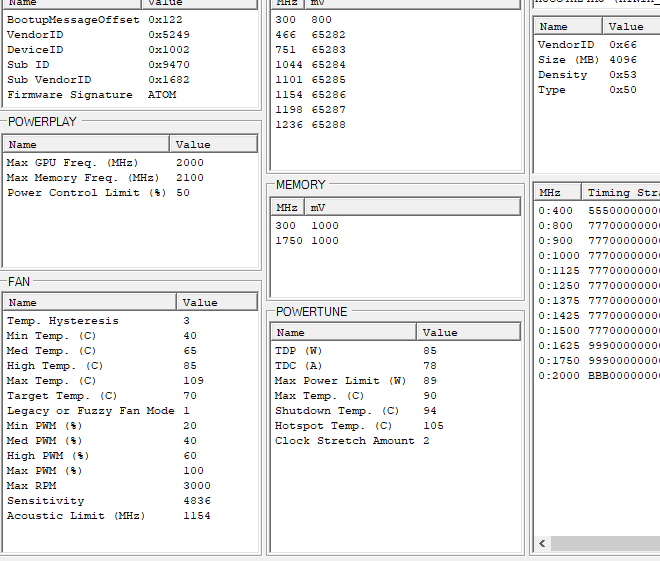The image size is (660, 561).
Task: Select the 466 MHz GPU row
Action: click(396, 35)
